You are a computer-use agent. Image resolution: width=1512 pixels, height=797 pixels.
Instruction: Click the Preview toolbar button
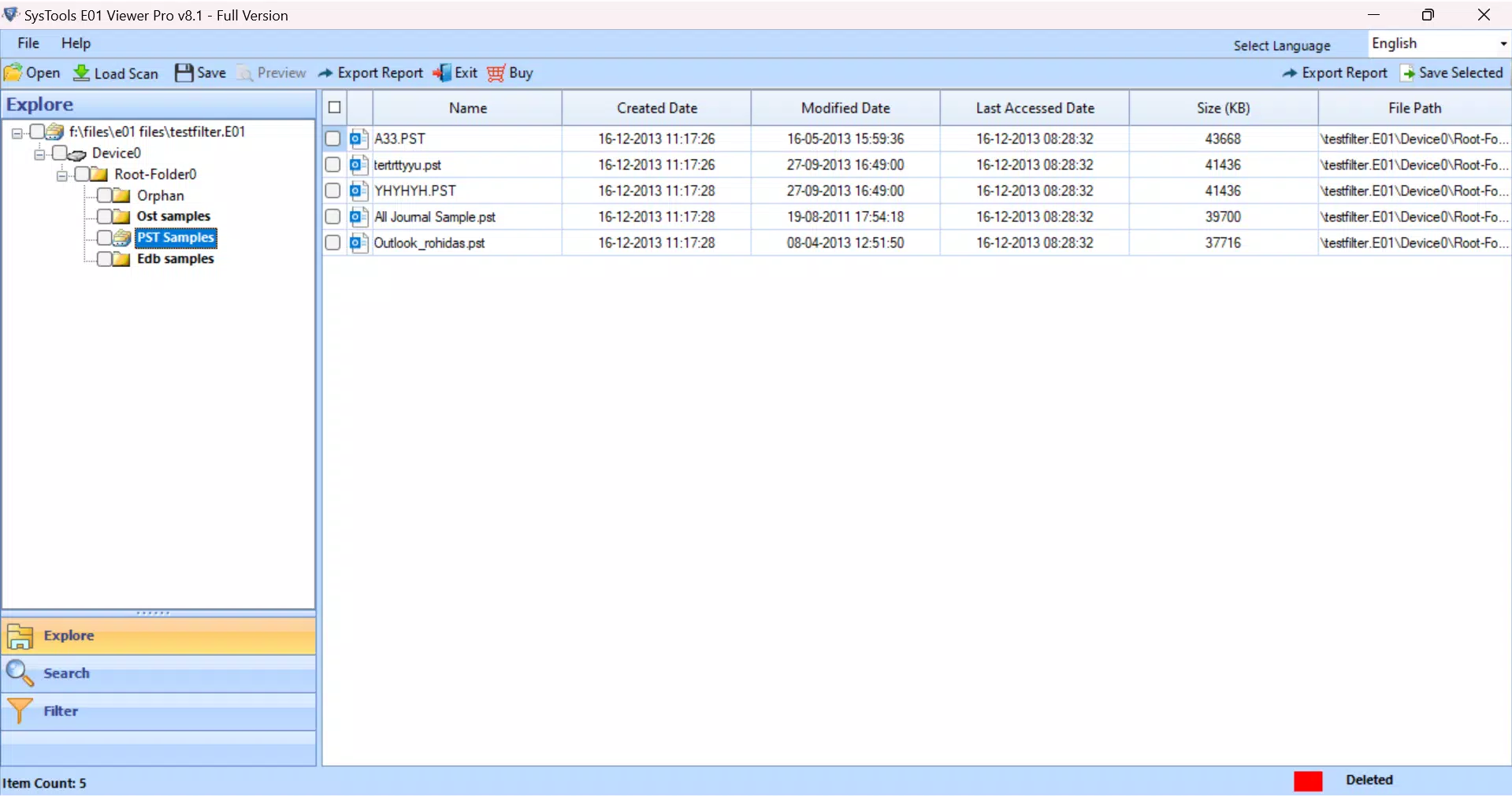pyautogui.click(x=272, y=73)
